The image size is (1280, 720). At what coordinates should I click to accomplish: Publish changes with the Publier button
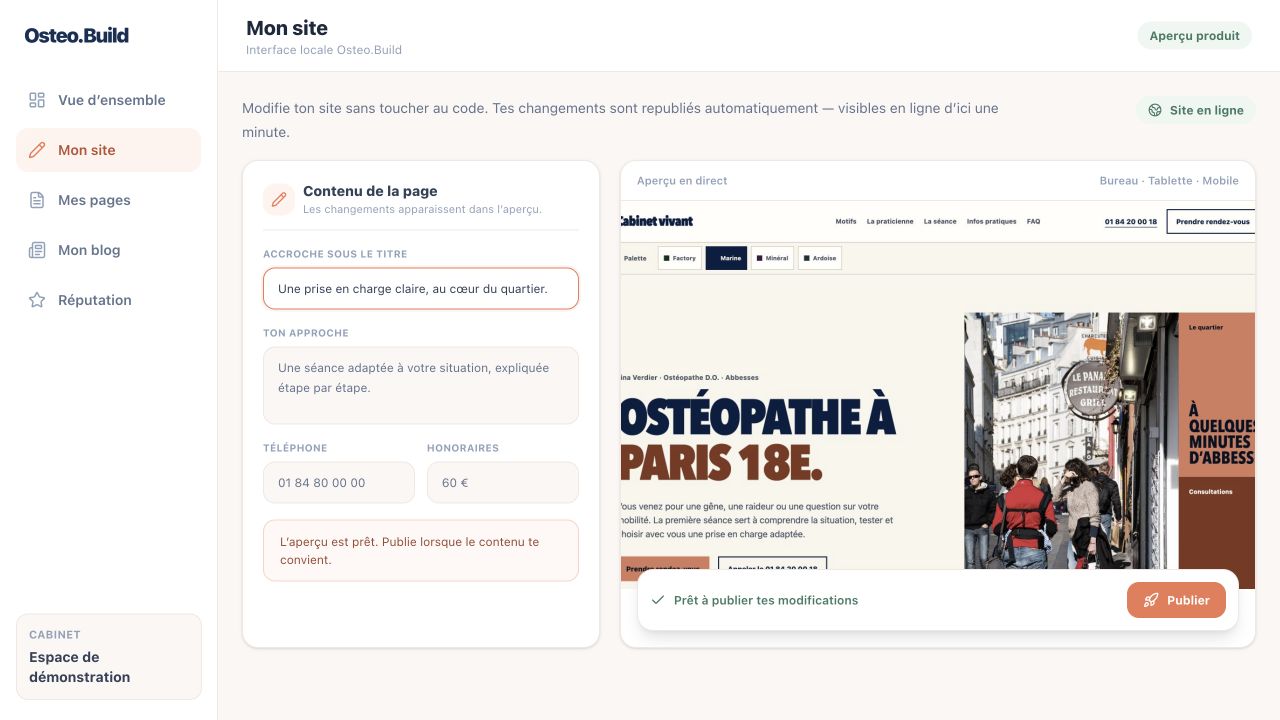[x=1176, y=600]
